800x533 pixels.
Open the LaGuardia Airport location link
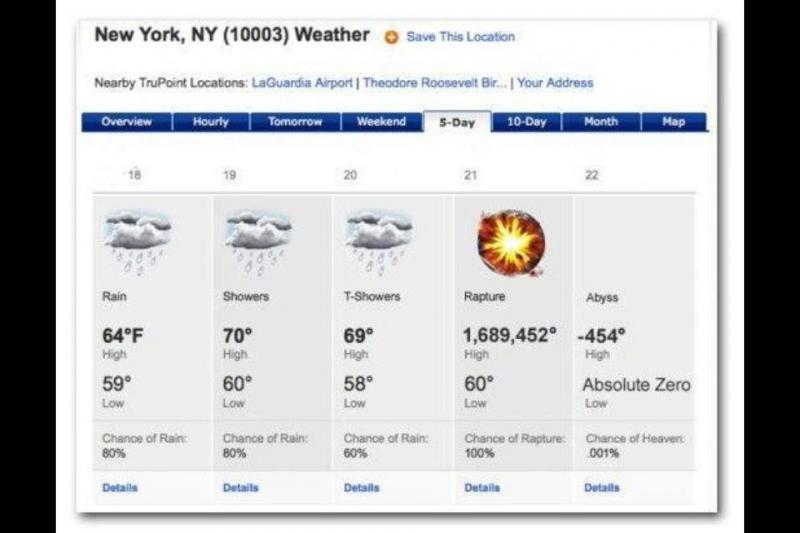tap(304, 83)
